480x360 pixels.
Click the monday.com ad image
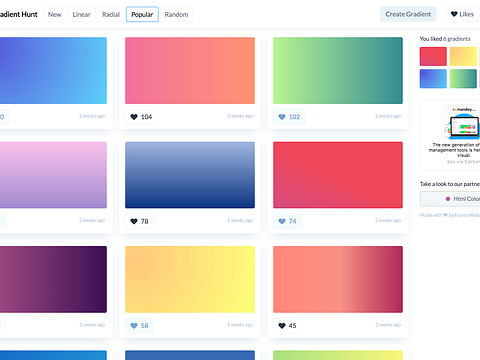pyautogui.click(x=461, y=122)
